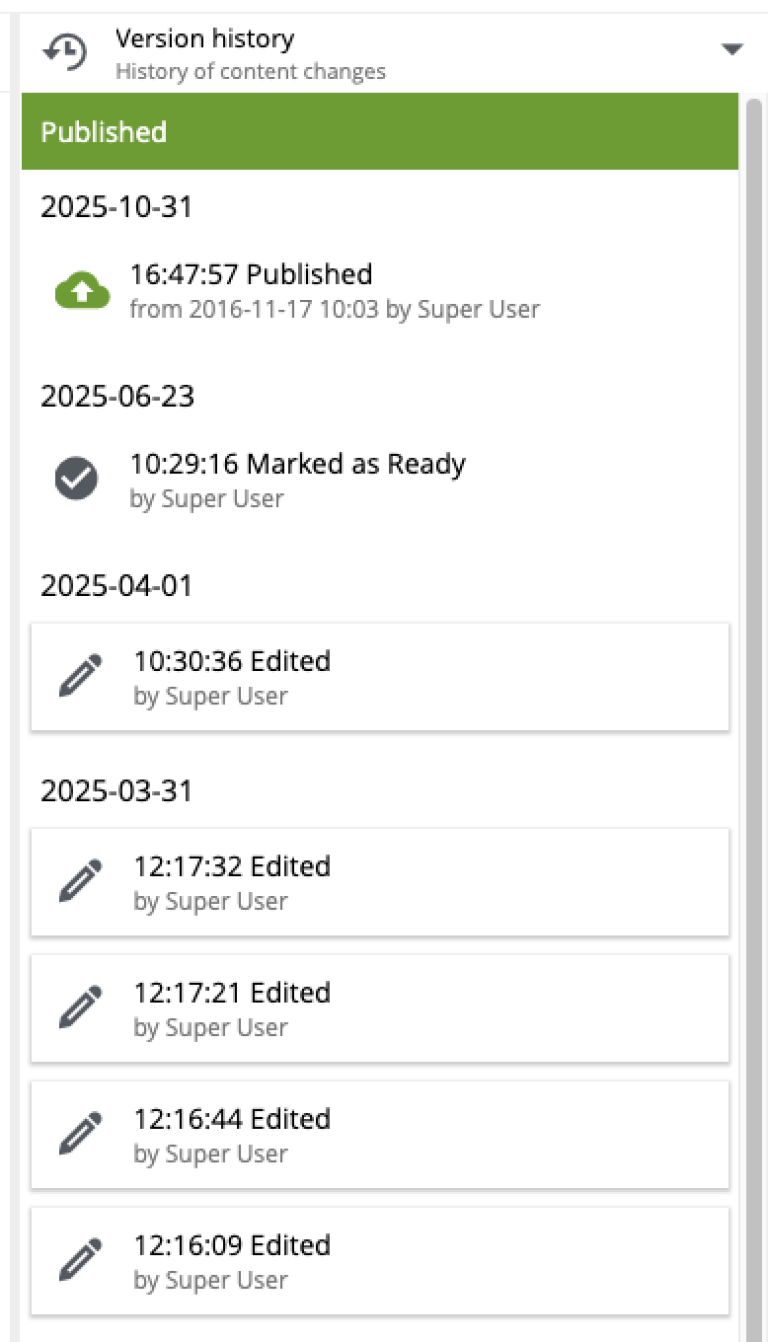
Task: Click the Version history panel scrollbar
Action: pos(753,700)
